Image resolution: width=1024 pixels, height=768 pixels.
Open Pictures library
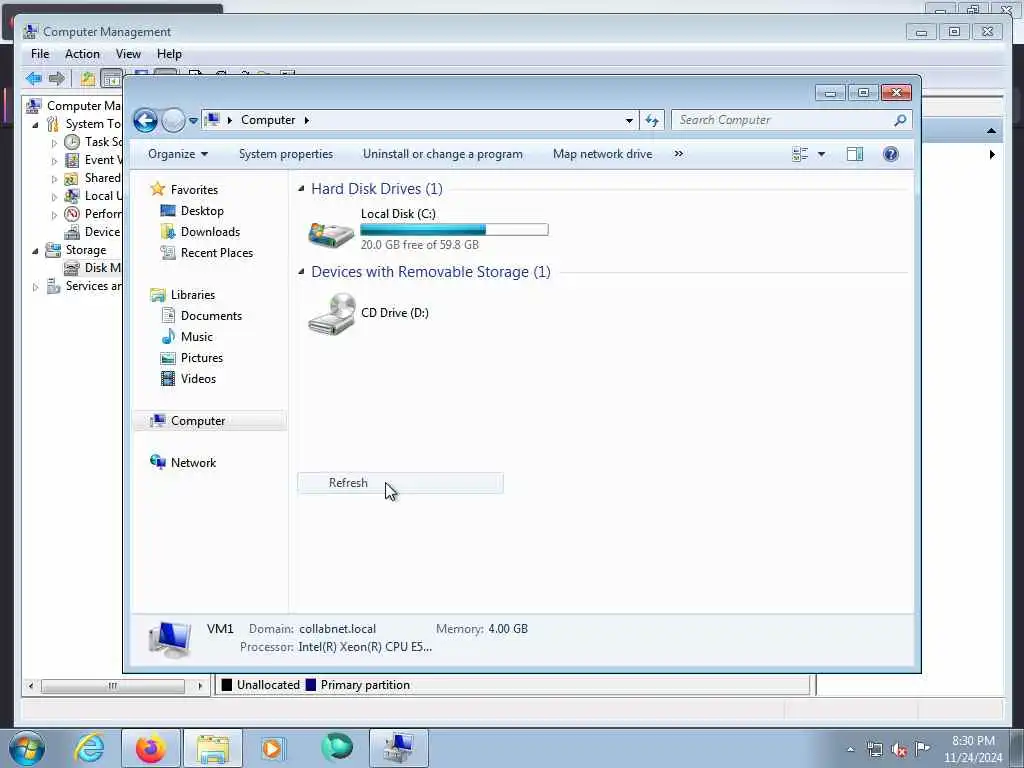[201, 358]
